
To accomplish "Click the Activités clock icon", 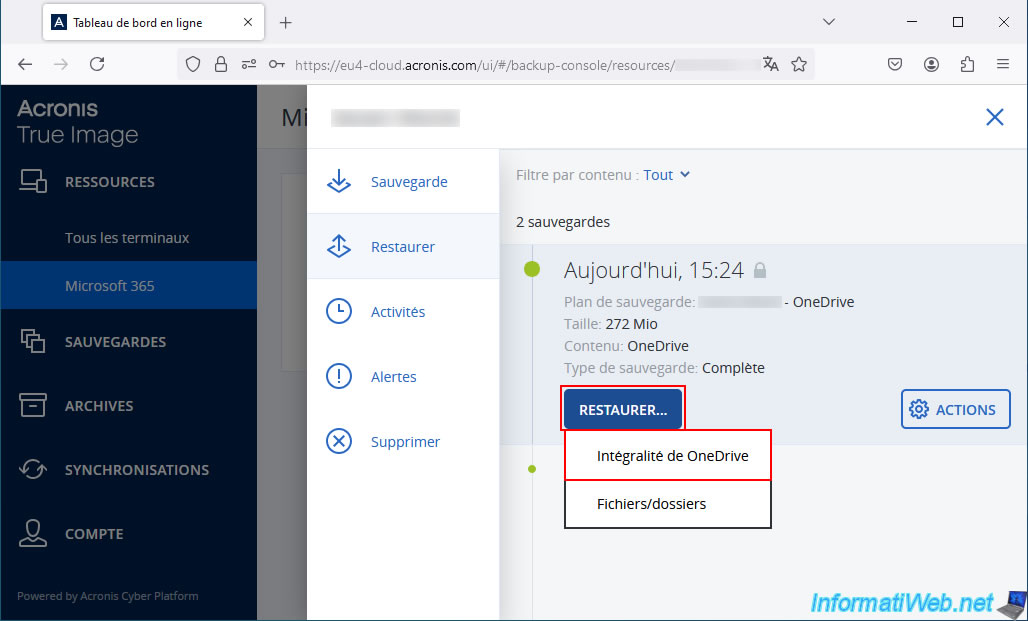I will coord(339,311).
